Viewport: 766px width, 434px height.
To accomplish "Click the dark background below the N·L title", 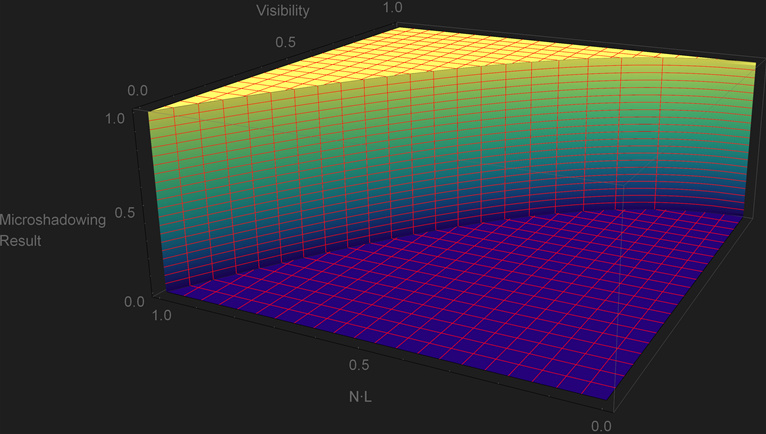I will coord(360,420).
